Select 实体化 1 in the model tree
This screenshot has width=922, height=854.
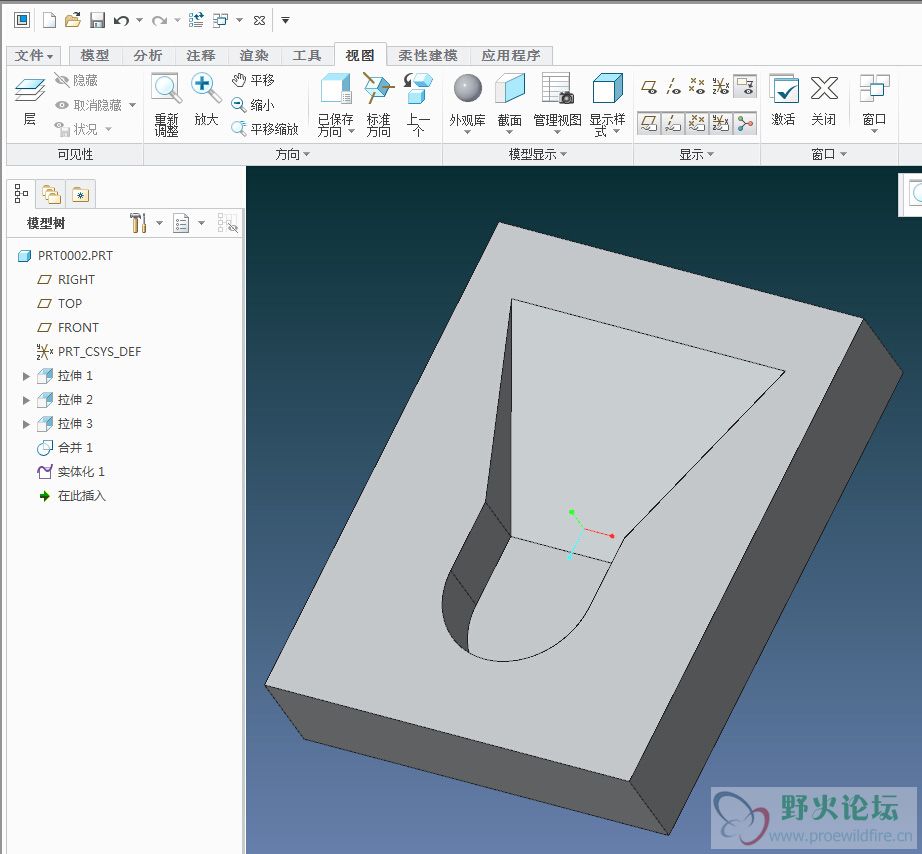pos(80,472)
